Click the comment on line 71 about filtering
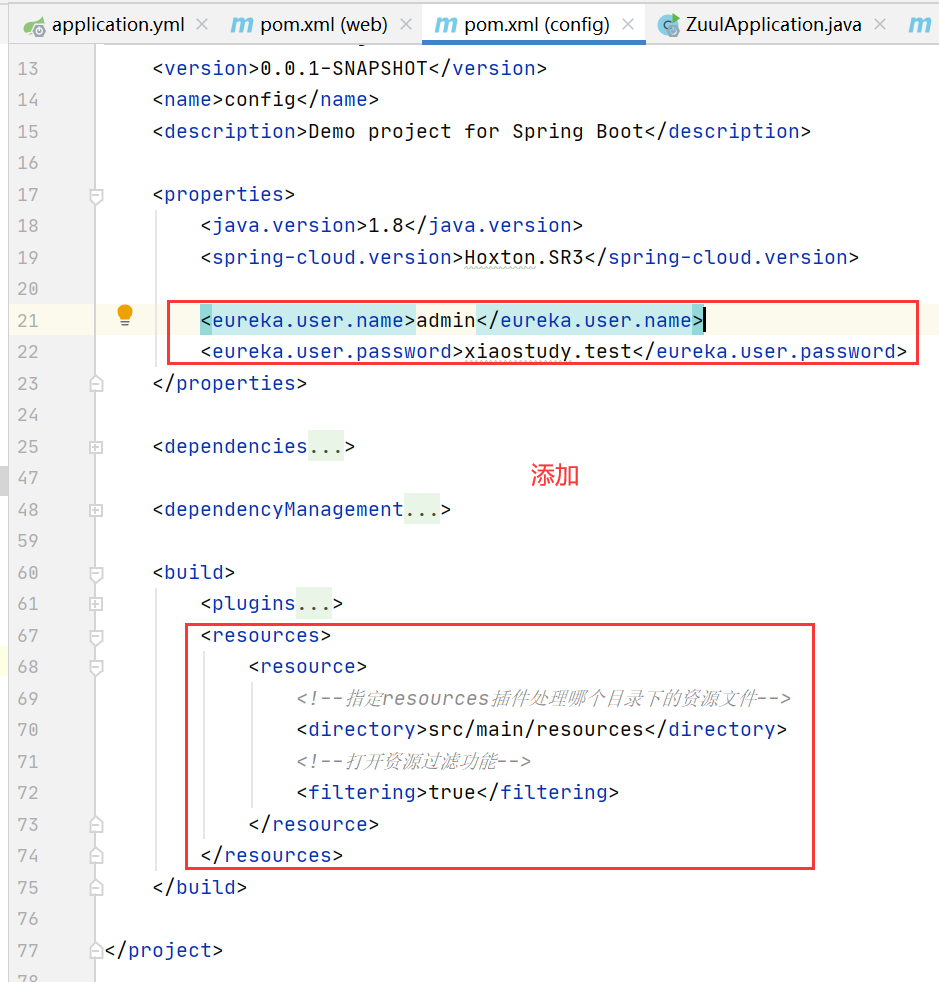 pyautogui.click(x=413, y=762)
